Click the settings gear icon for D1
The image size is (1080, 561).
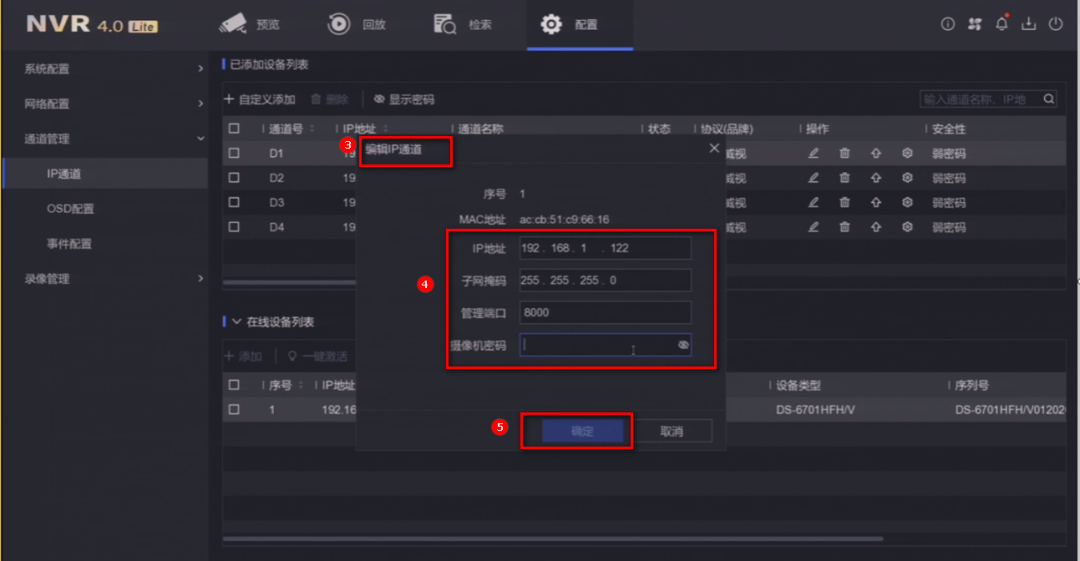pyautogui.click(x=907, y=153)
